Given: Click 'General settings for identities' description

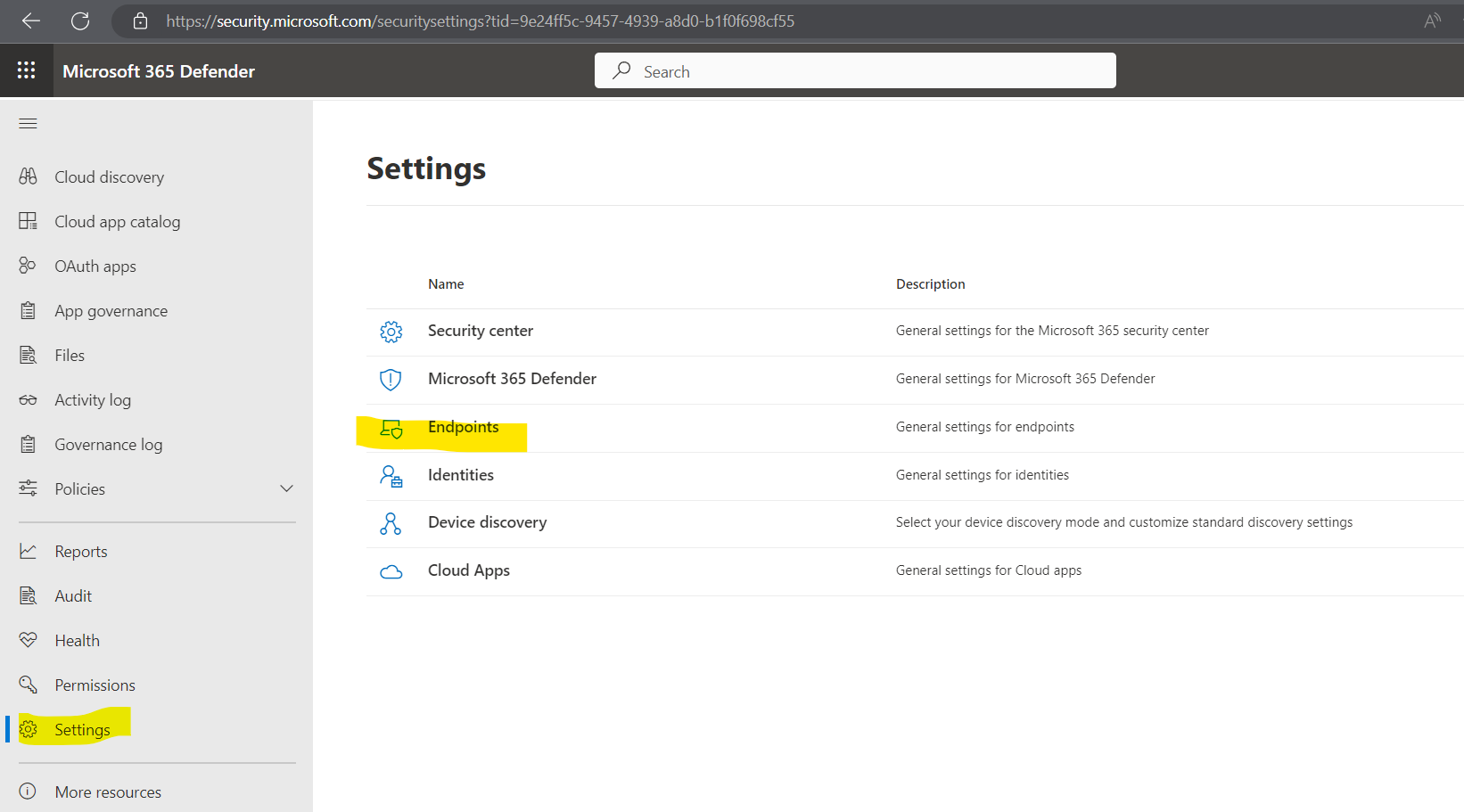Looking at the screenshot, I should [x=983, y=475].
